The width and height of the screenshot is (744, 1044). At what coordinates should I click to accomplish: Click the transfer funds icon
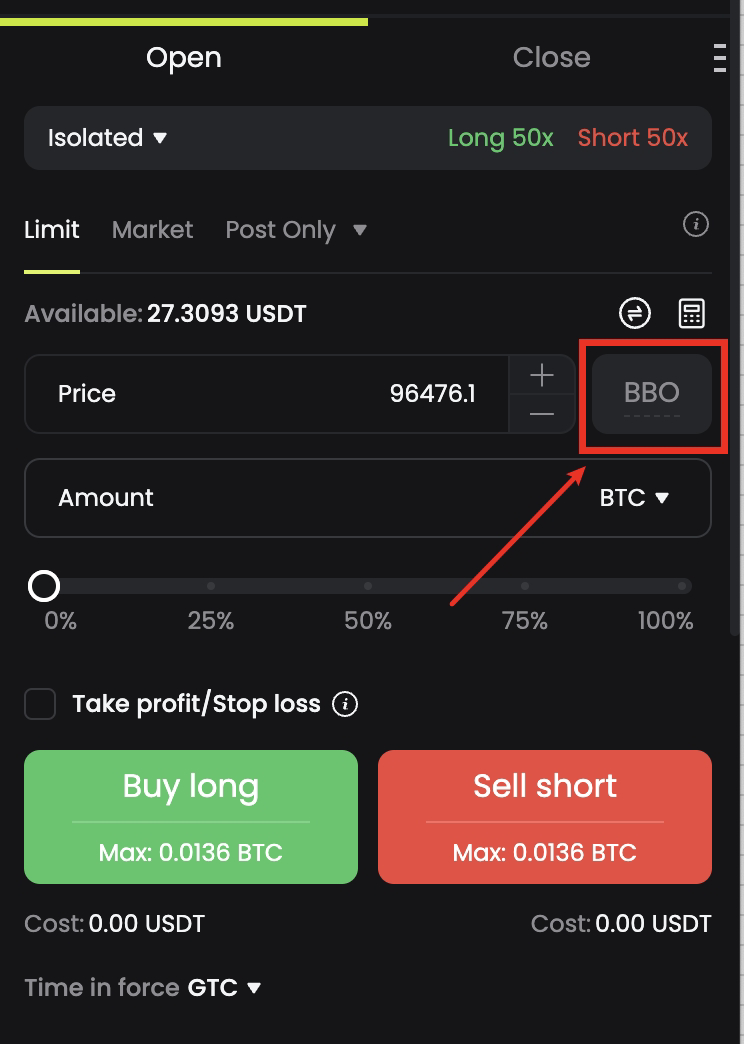point(635,313)
